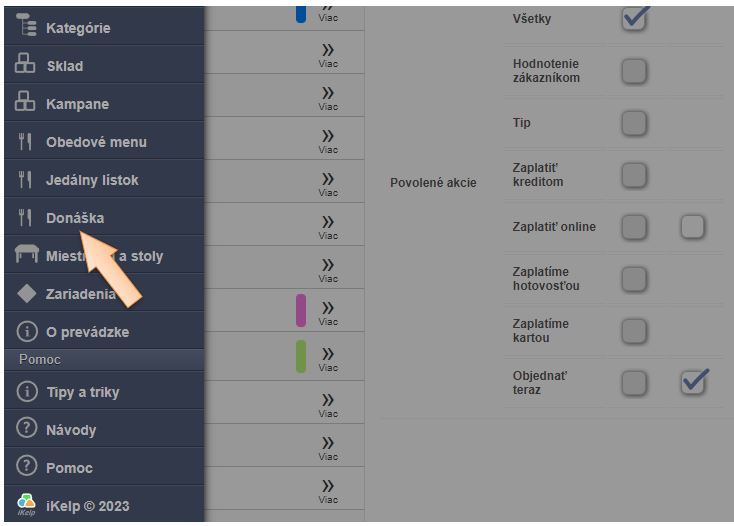Open the Pomoc help link

tap(69, 468)
